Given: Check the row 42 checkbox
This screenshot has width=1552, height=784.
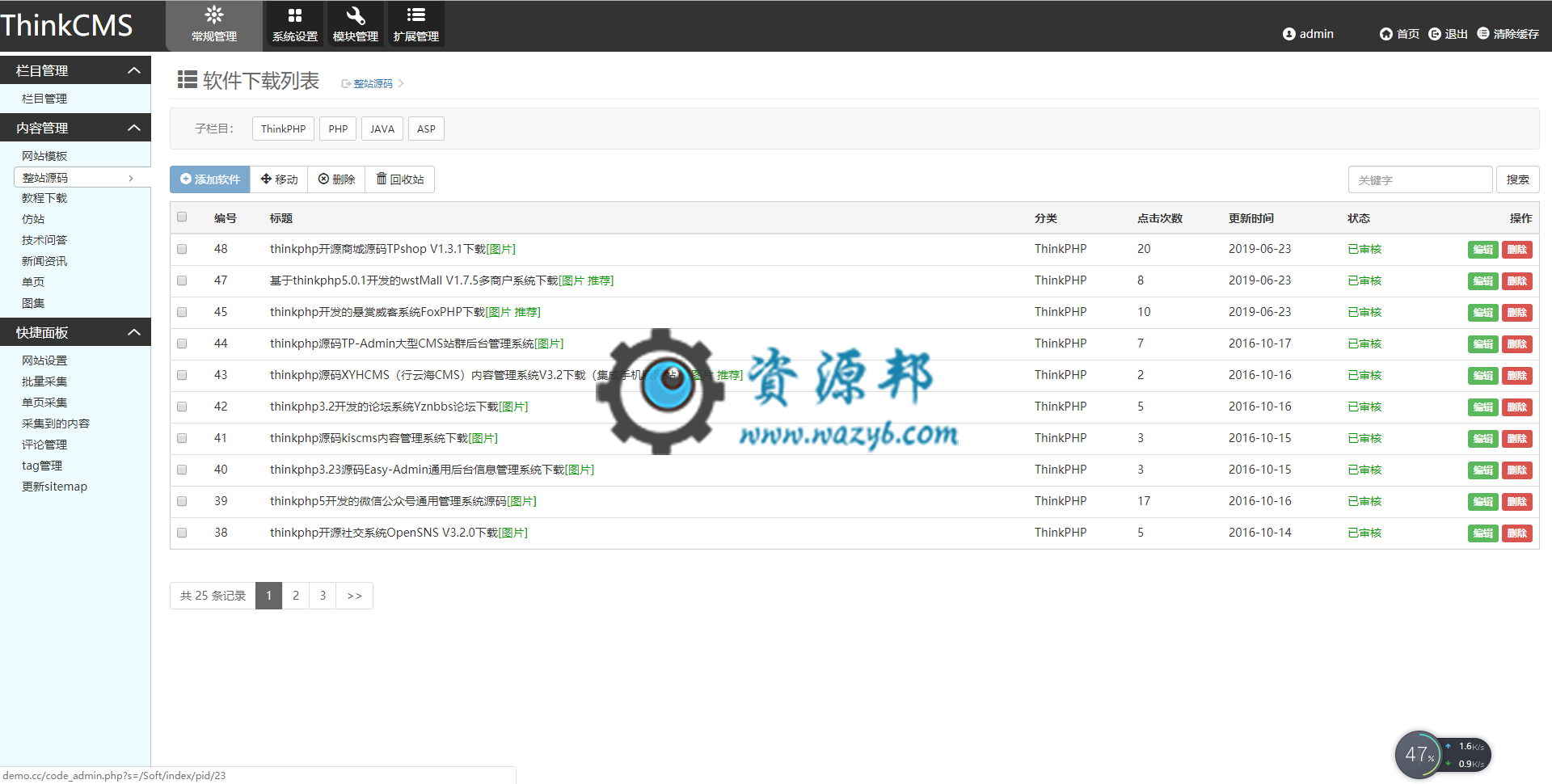Looking at the screenshot, I should (x=182, y=407).
